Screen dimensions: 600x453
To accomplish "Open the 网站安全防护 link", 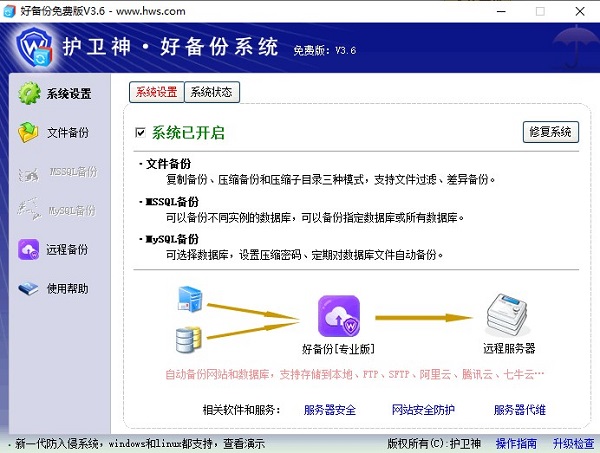I will coord(422,410).
